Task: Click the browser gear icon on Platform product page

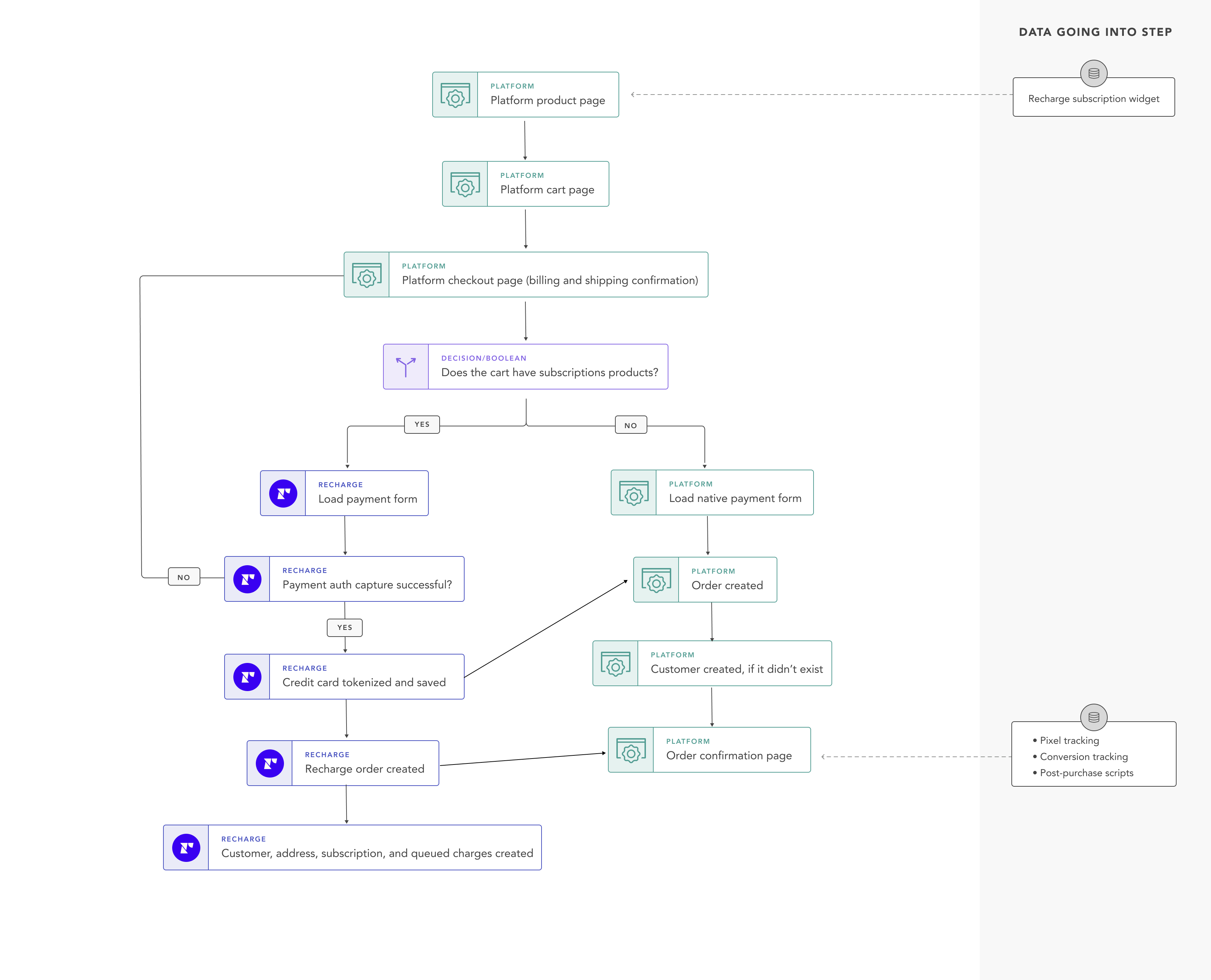Action: pos(455,94)
